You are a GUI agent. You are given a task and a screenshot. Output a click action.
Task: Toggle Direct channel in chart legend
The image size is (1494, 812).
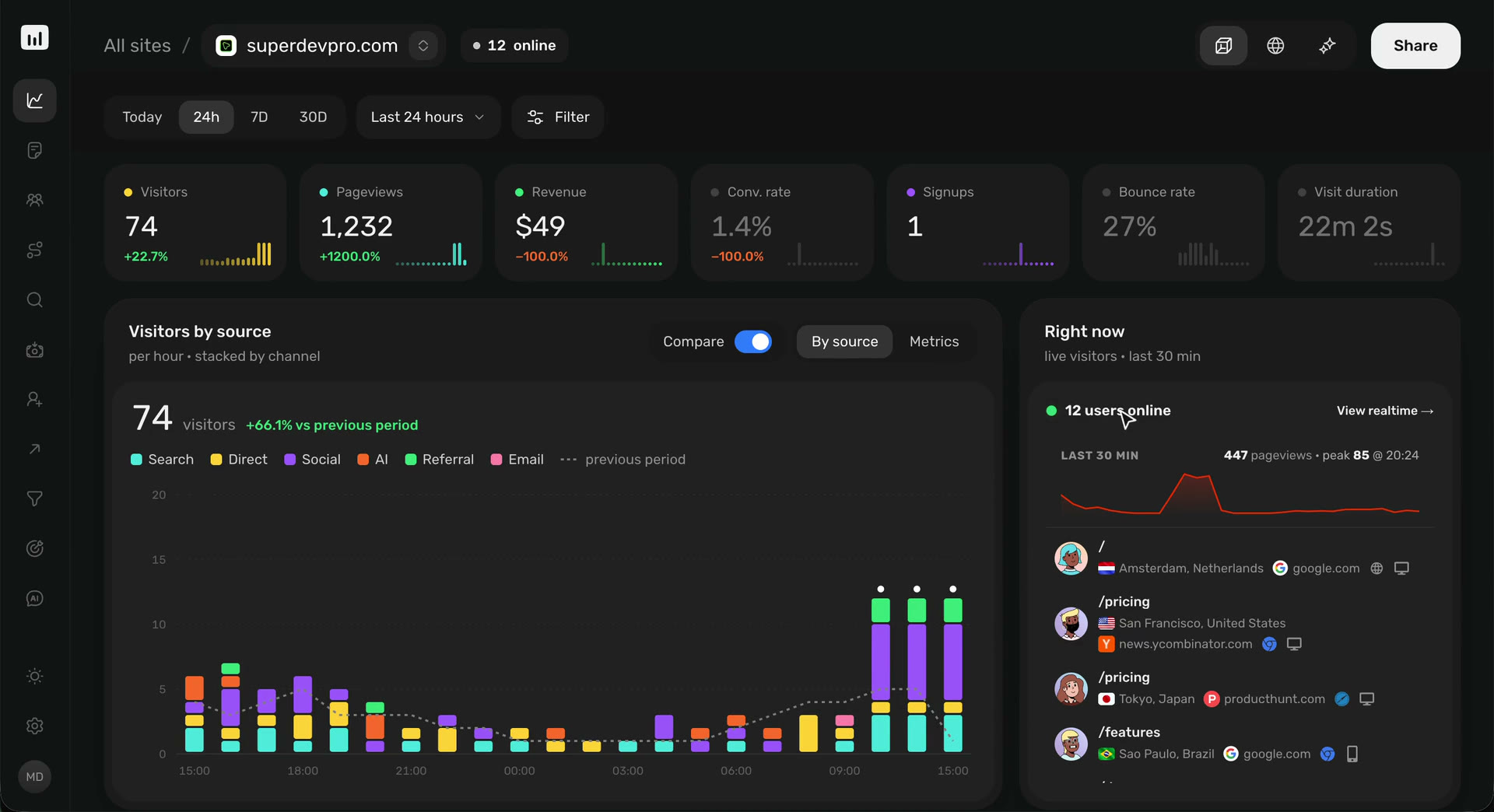pyautogui.click(x=239, y=460)
